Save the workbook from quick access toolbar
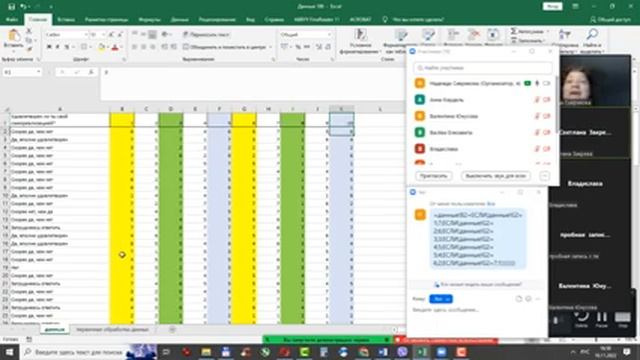The image size is (640, 360). coord(11,7)
